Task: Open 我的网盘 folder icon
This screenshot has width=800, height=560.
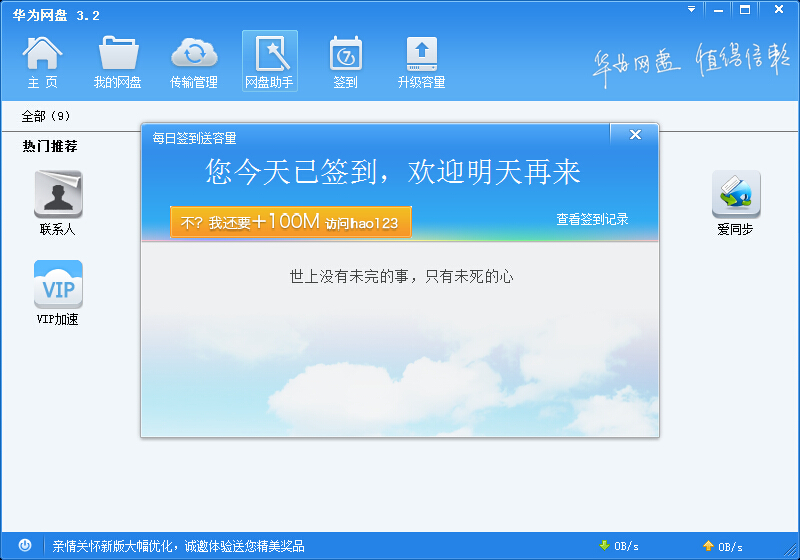Action: pos(119,62)
